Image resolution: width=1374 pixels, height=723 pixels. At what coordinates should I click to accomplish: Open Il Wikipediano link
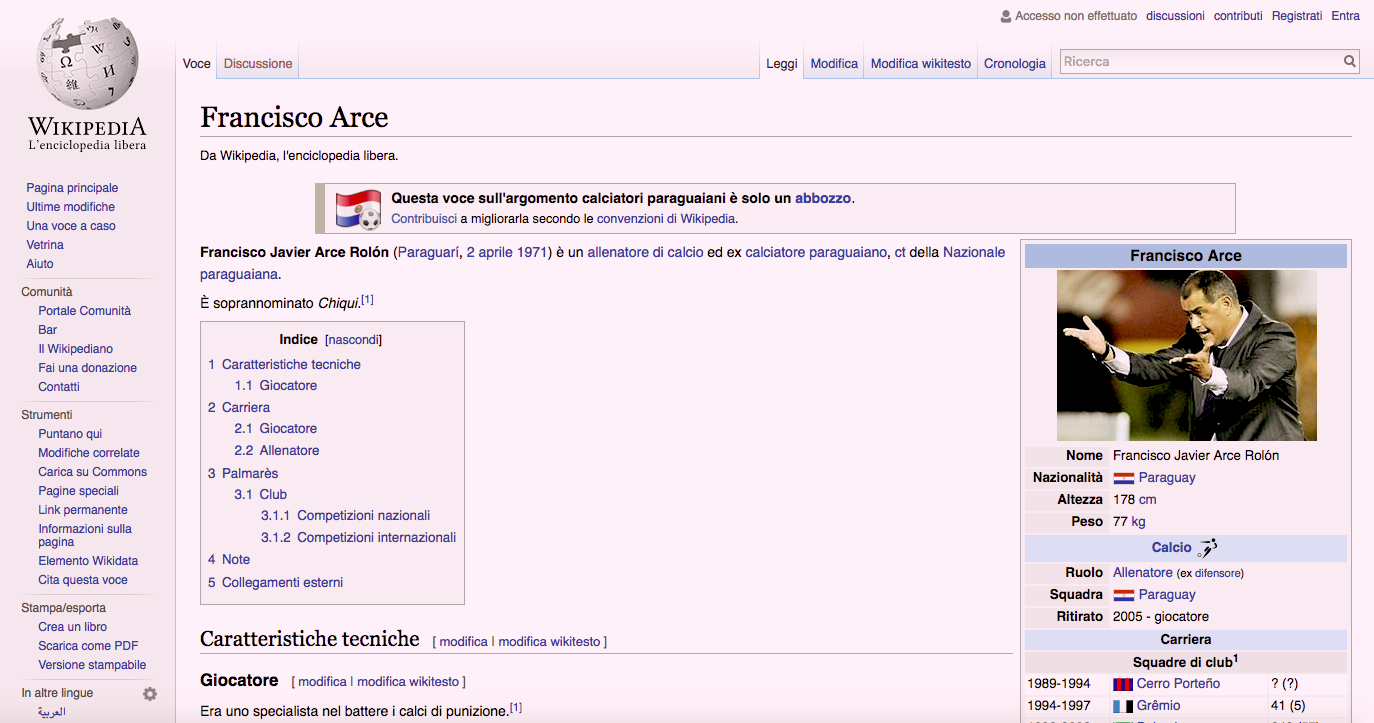click(76, 349)
